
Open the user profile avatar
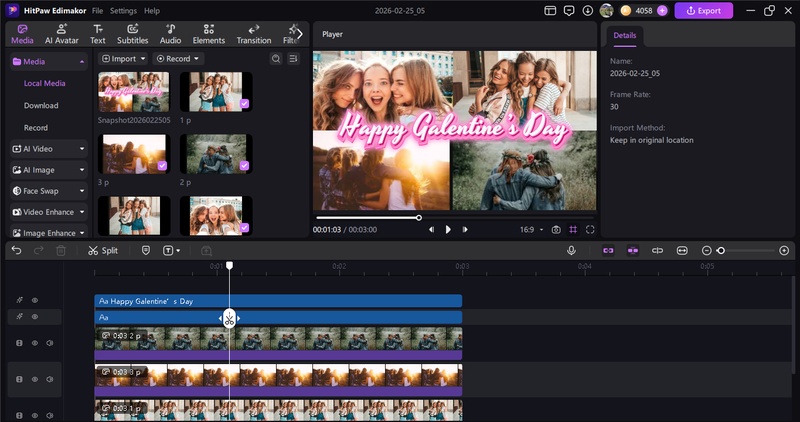click(606, 10)
